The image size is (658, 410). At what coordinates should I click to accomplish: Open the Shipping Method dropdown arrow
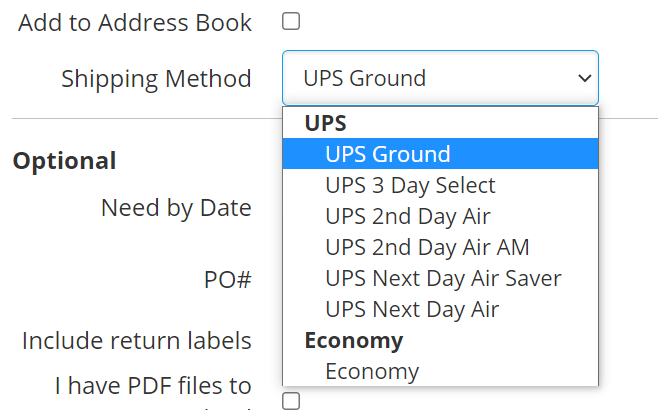[x=584, y=78]
